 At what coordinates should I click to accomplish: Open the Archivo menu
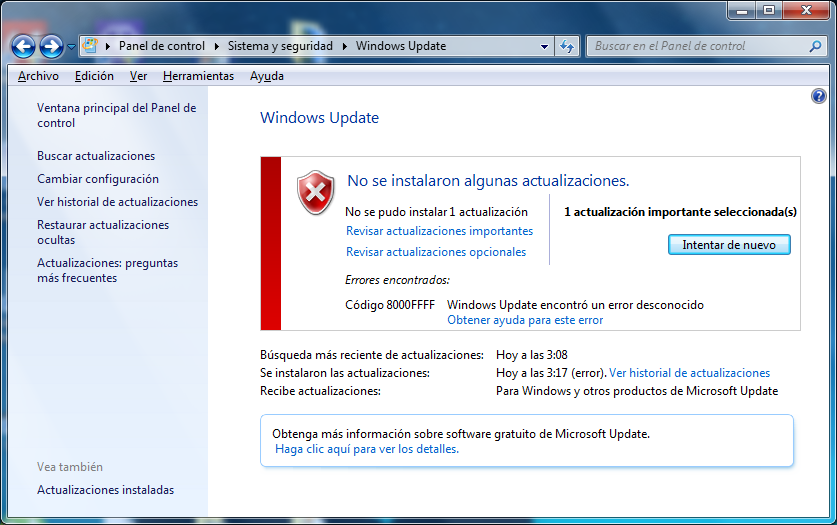[x=38, y=76]
